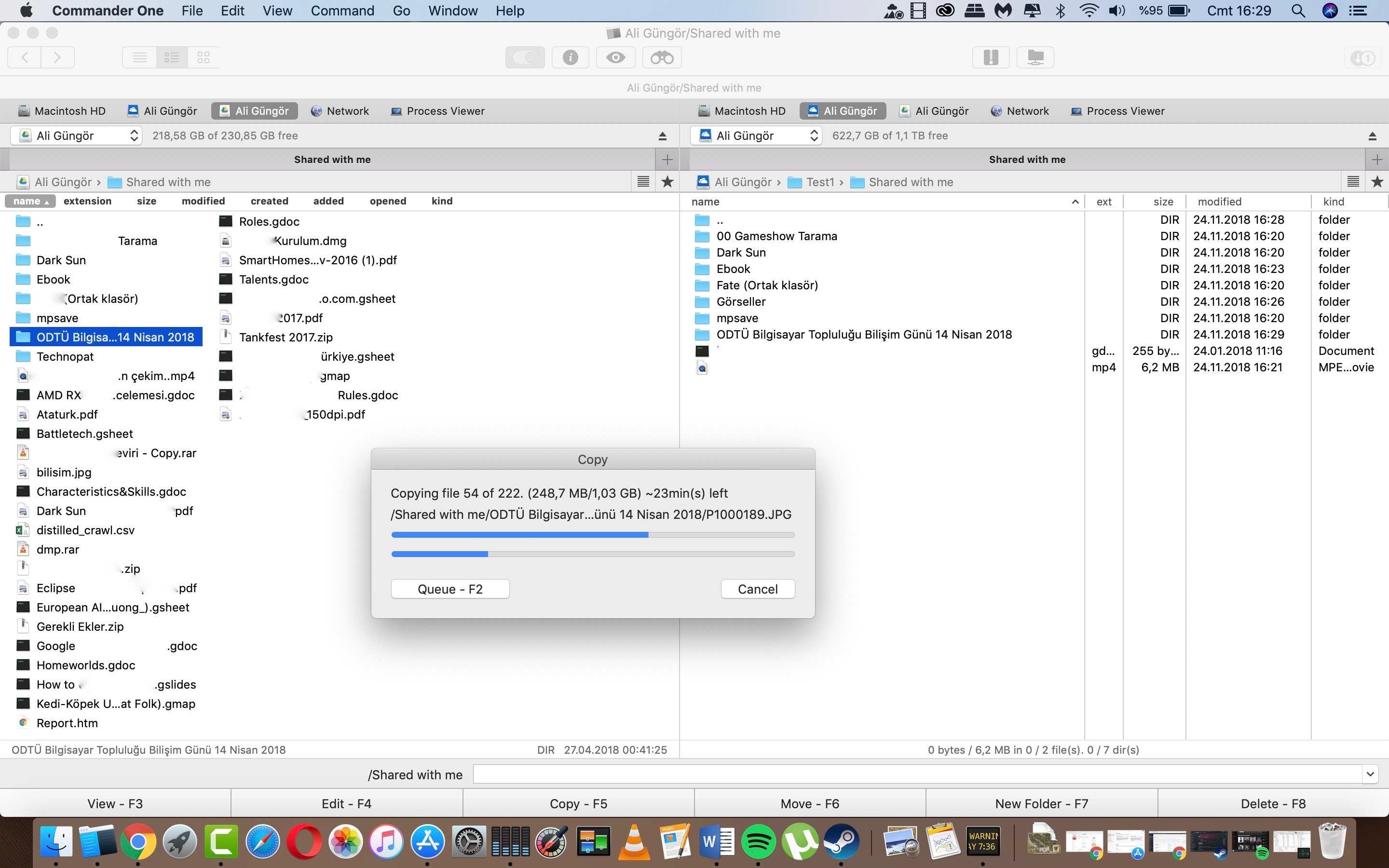The image size is (1389, 868).
Task: Open the Command menu
Action: tap(342, 11)
